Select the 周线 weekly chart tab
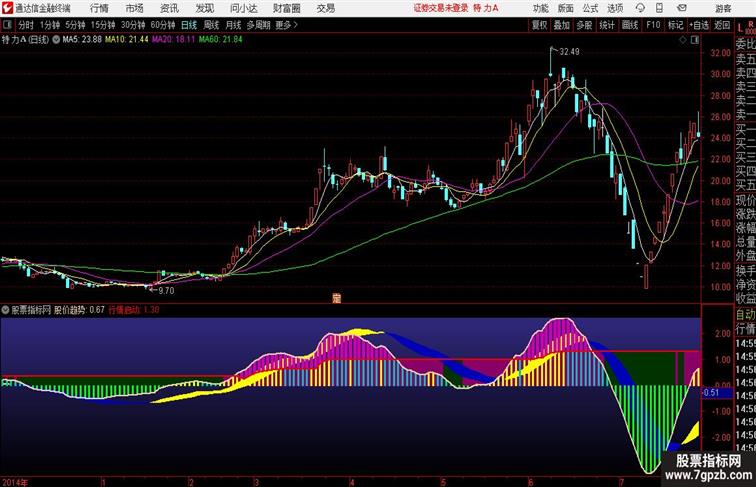 (x=211, y=25)
